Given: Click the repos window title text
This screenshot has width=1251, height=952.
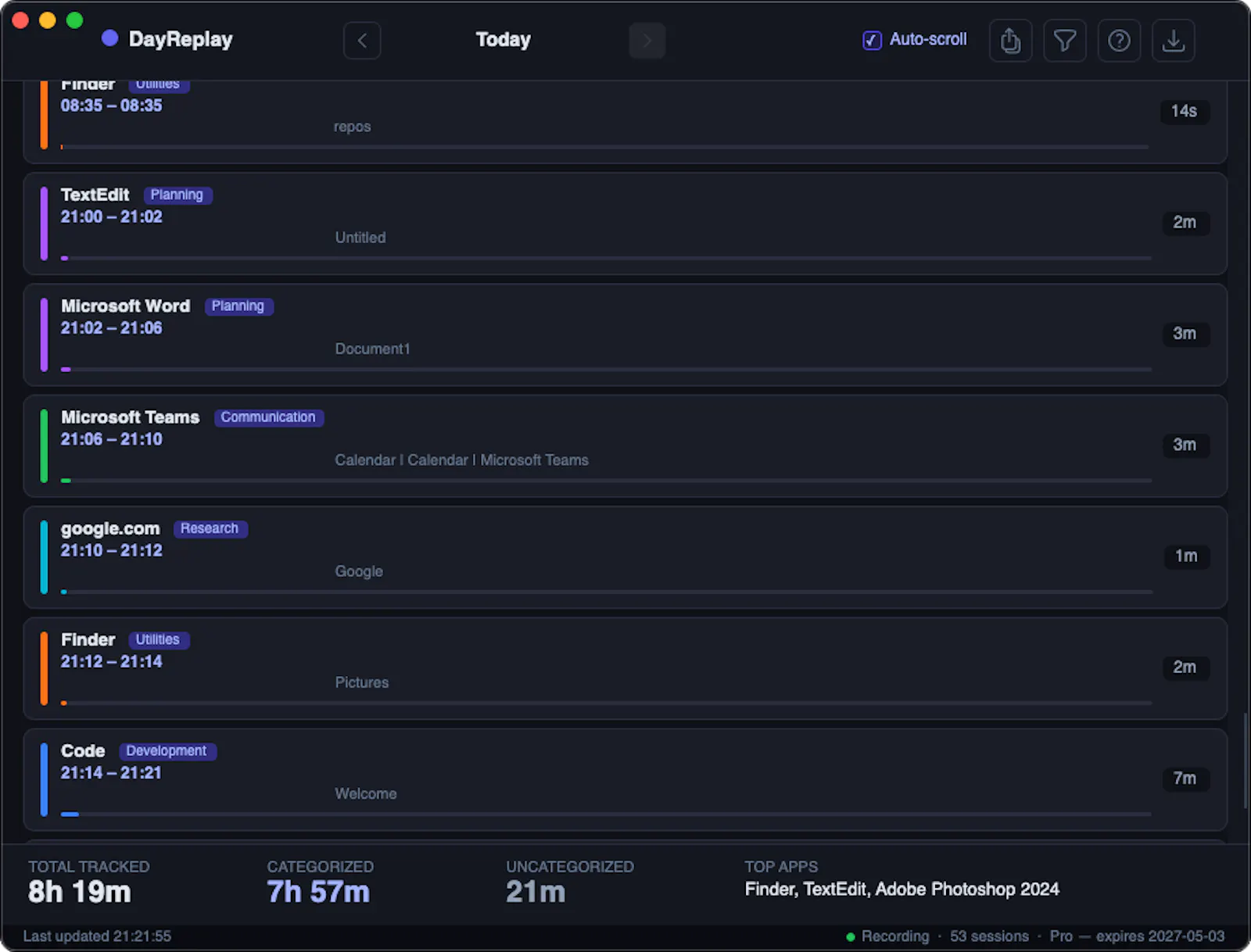Looking at the screenshot, I should (x=353, y=127).
